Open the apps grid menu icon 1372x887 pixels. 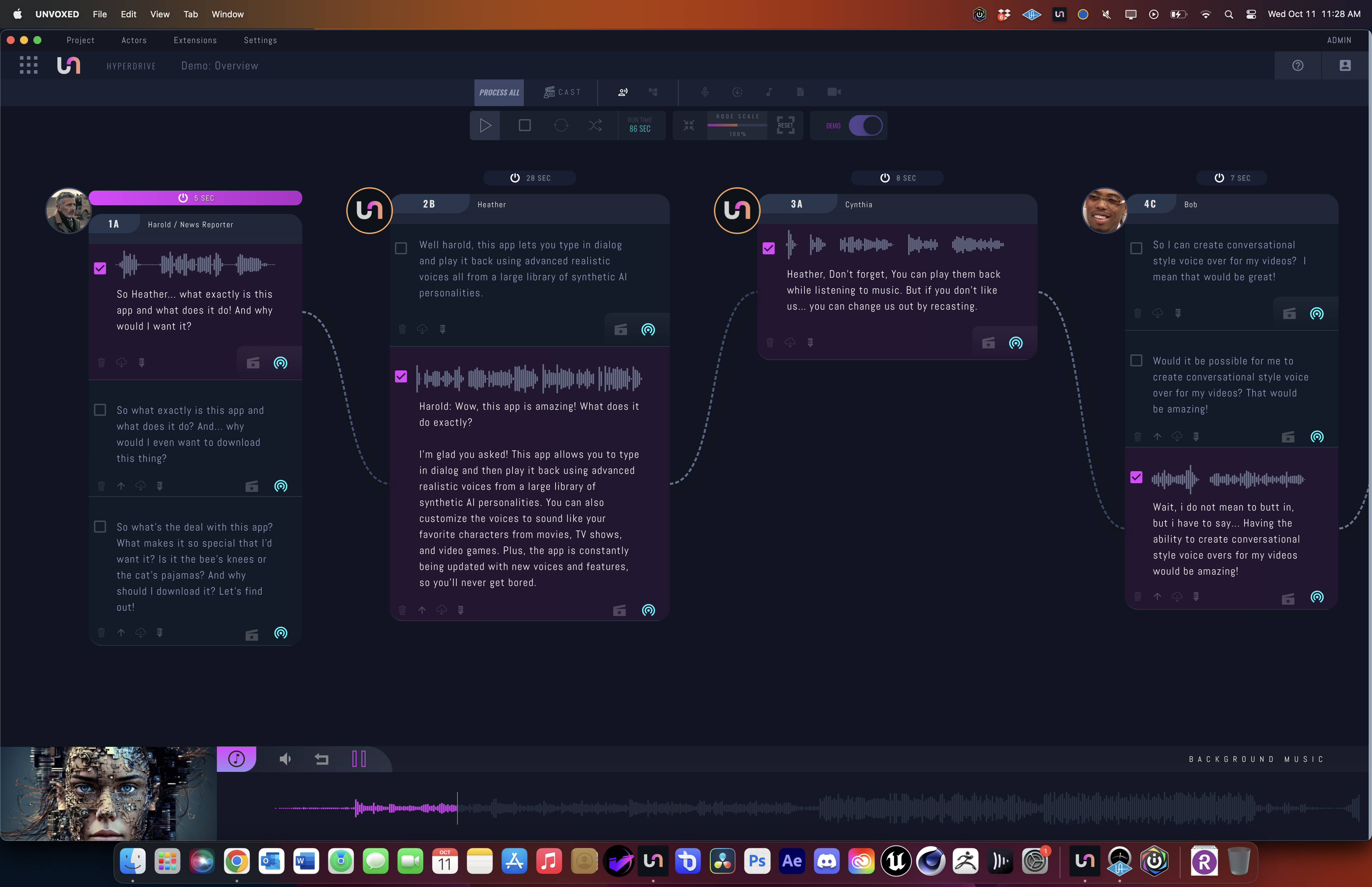(x=28, y=65)
